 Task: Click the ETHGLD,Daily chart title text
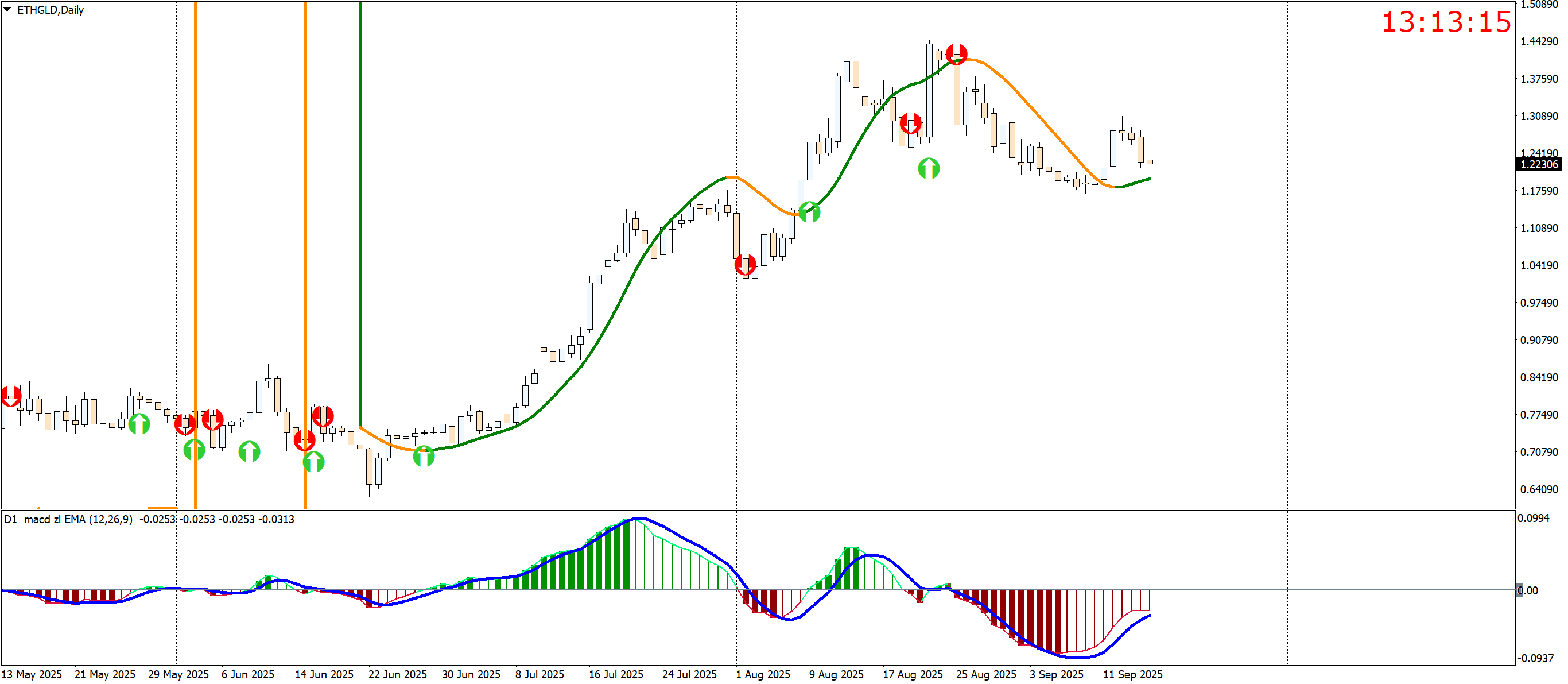click(x=51, y=10)
